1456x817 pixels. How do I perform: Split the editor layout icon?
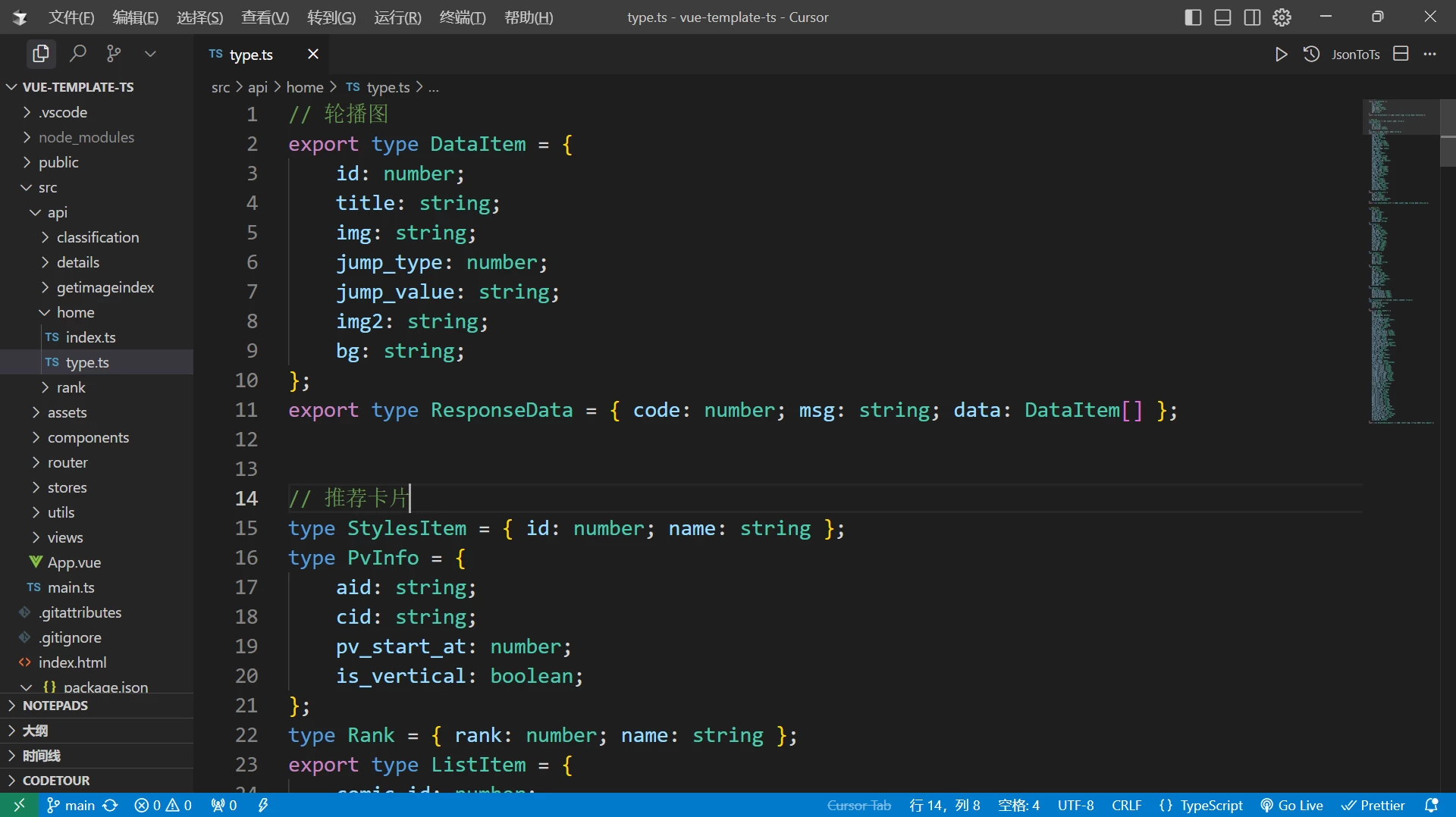point(1401,54)
